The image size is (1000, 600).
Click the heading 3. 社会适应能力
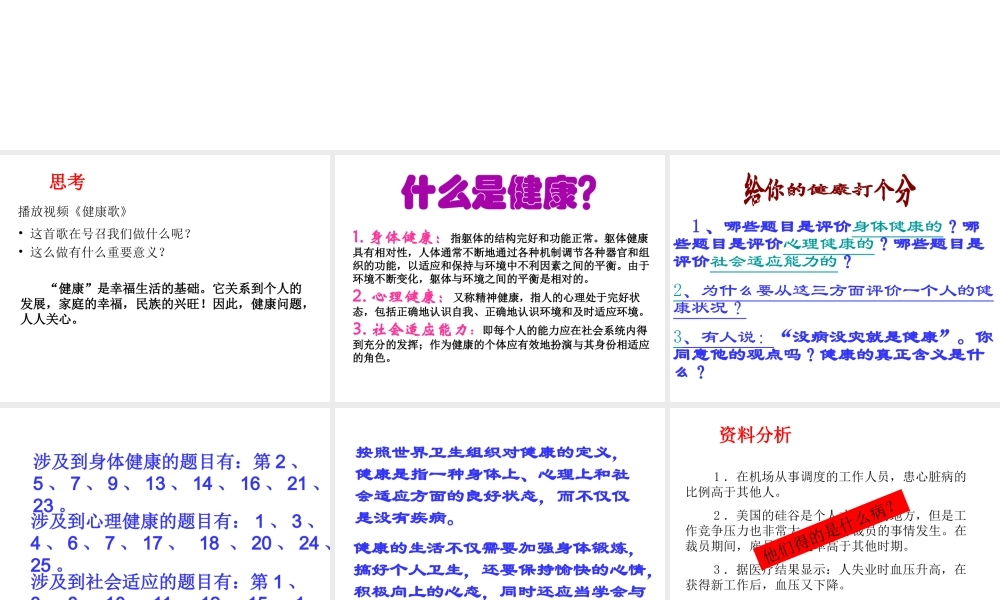(x=414, y=329)
